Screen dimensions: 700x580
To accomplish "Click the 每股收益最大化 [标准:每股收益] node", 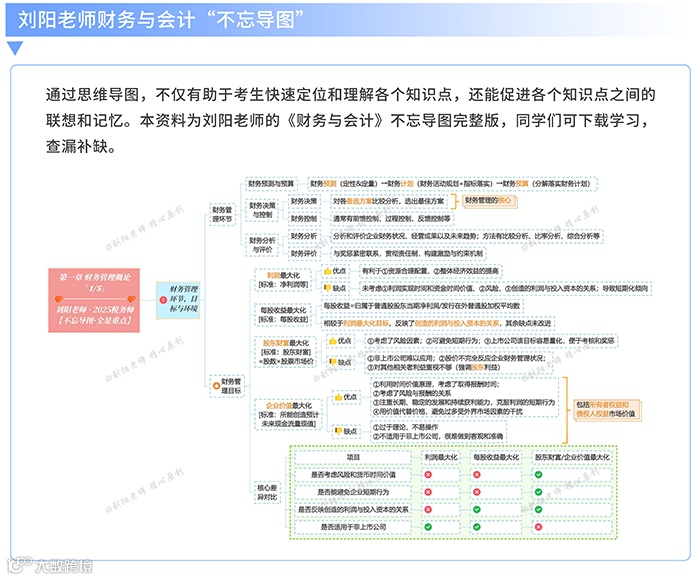I will [x=283, y=315].
